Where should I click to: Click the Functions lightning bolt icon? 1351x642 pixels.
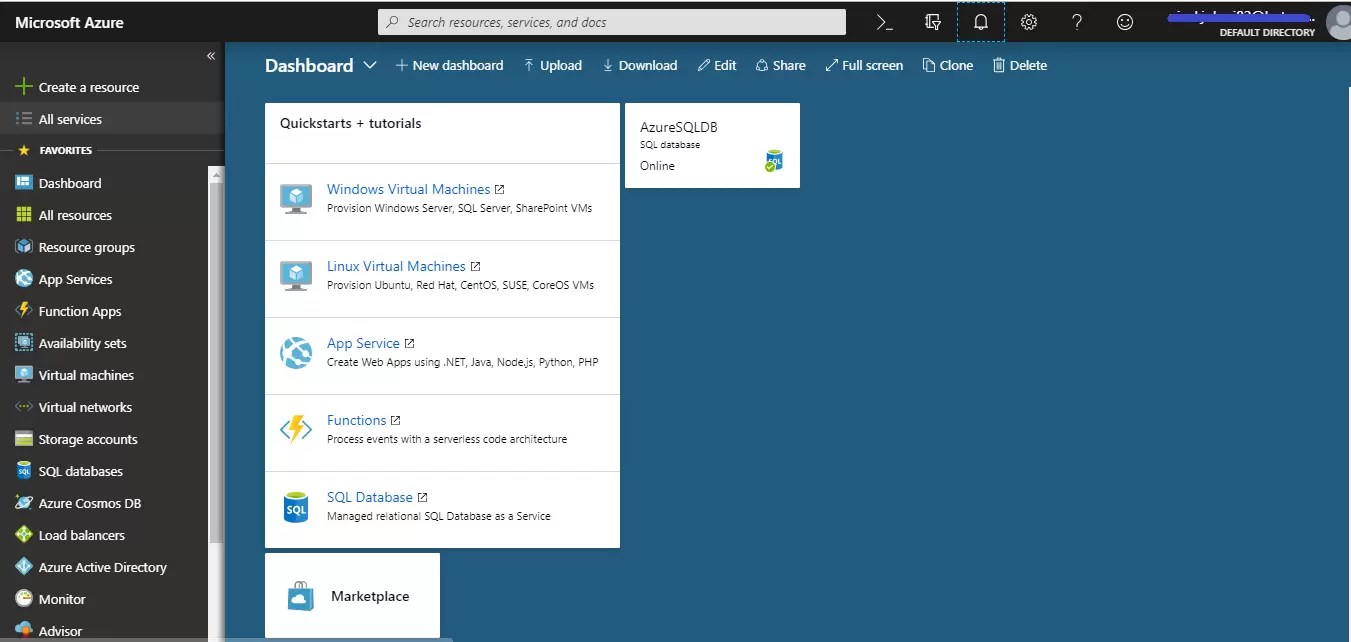click(x=296, y=430)
